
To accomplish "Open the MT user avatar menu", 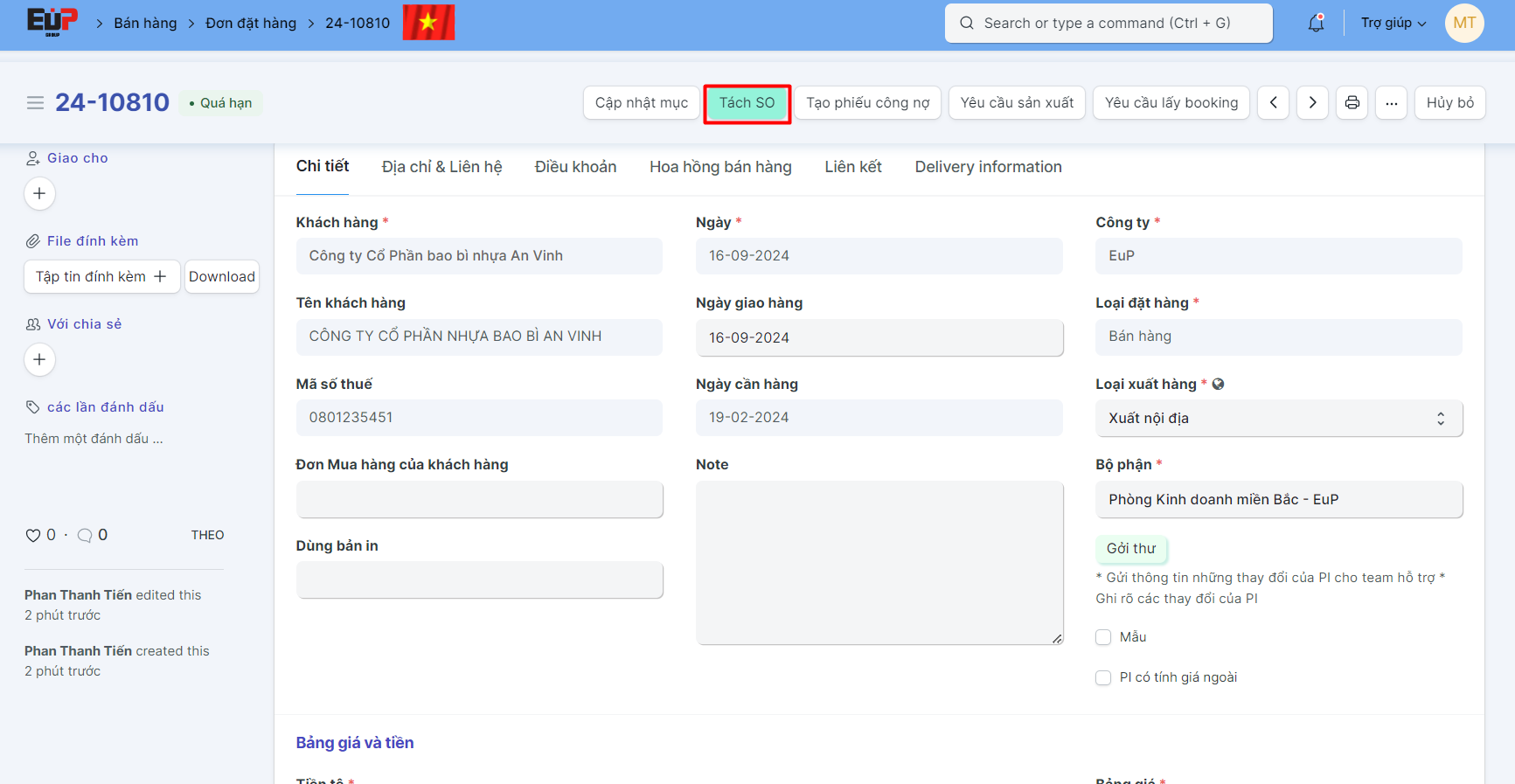I will coord(1464,24).
